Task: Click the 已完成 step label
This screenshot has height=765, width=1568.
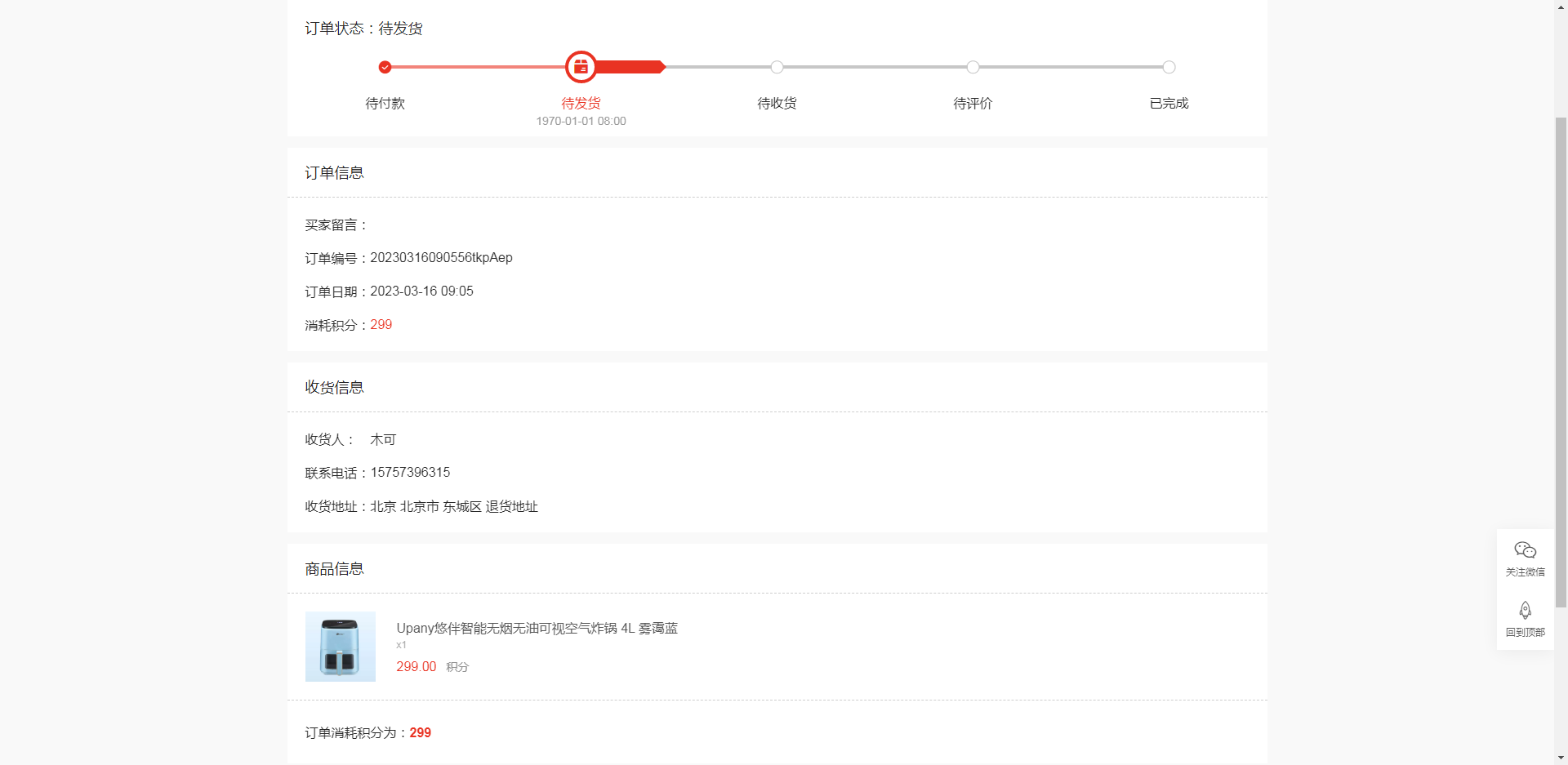Action: [x=1169, y=104]
